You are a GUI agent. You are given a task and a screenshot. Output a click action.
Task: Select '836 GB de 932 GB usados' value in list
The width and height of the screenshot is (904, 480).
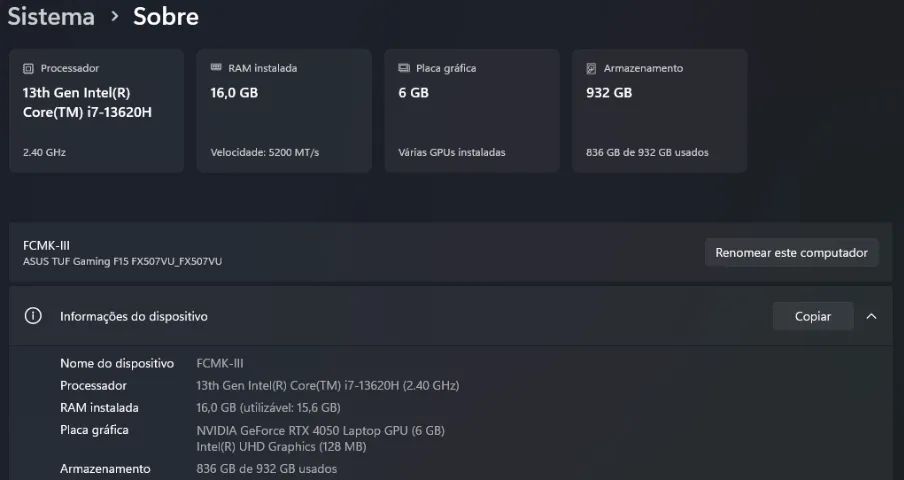point(266,469)
